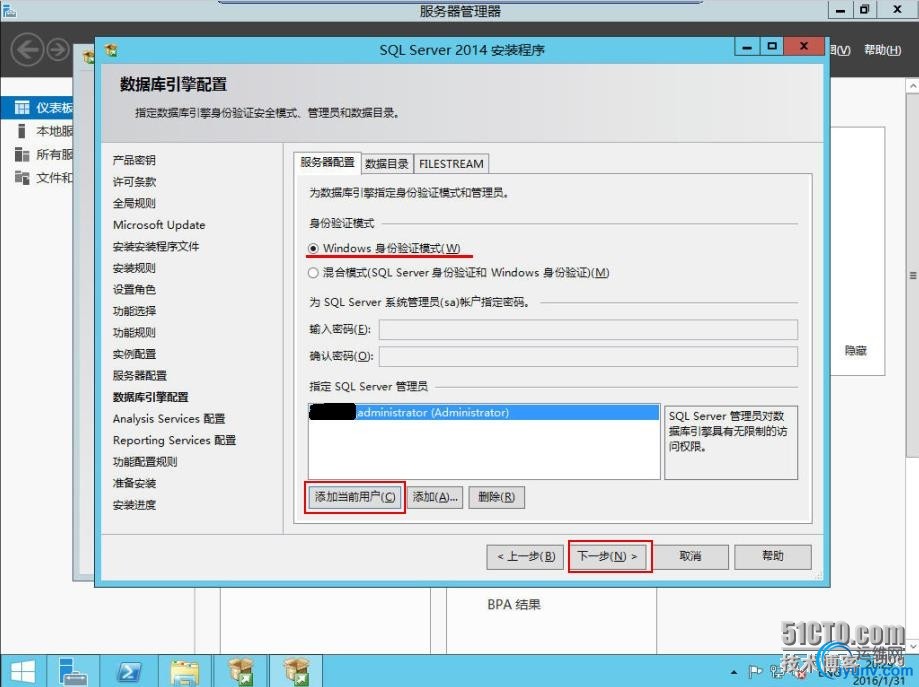This screenshot has height=687, width=919.
Task: Click the 准备安装 step
Action: [x=134, y=483]
